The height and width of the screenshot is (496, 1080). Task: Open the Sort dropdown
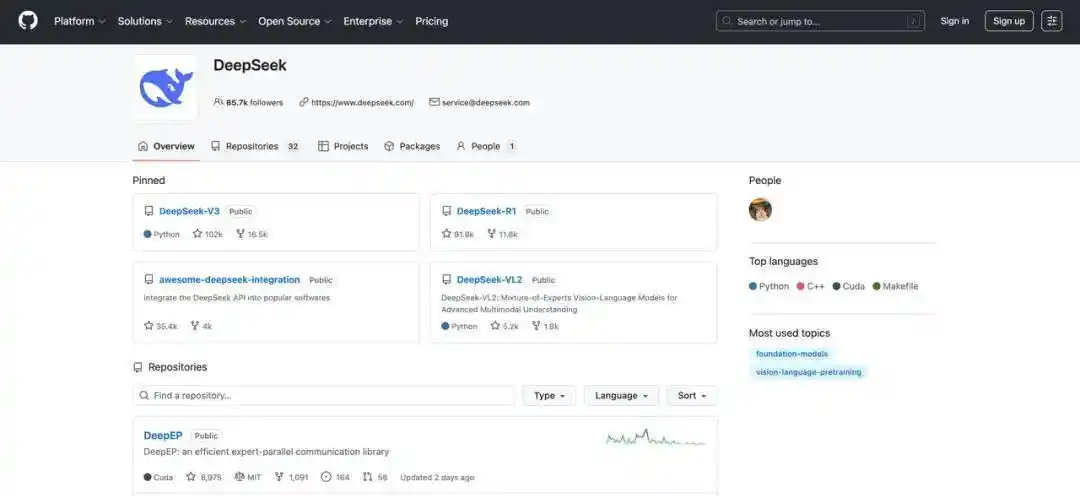[691, 396]
